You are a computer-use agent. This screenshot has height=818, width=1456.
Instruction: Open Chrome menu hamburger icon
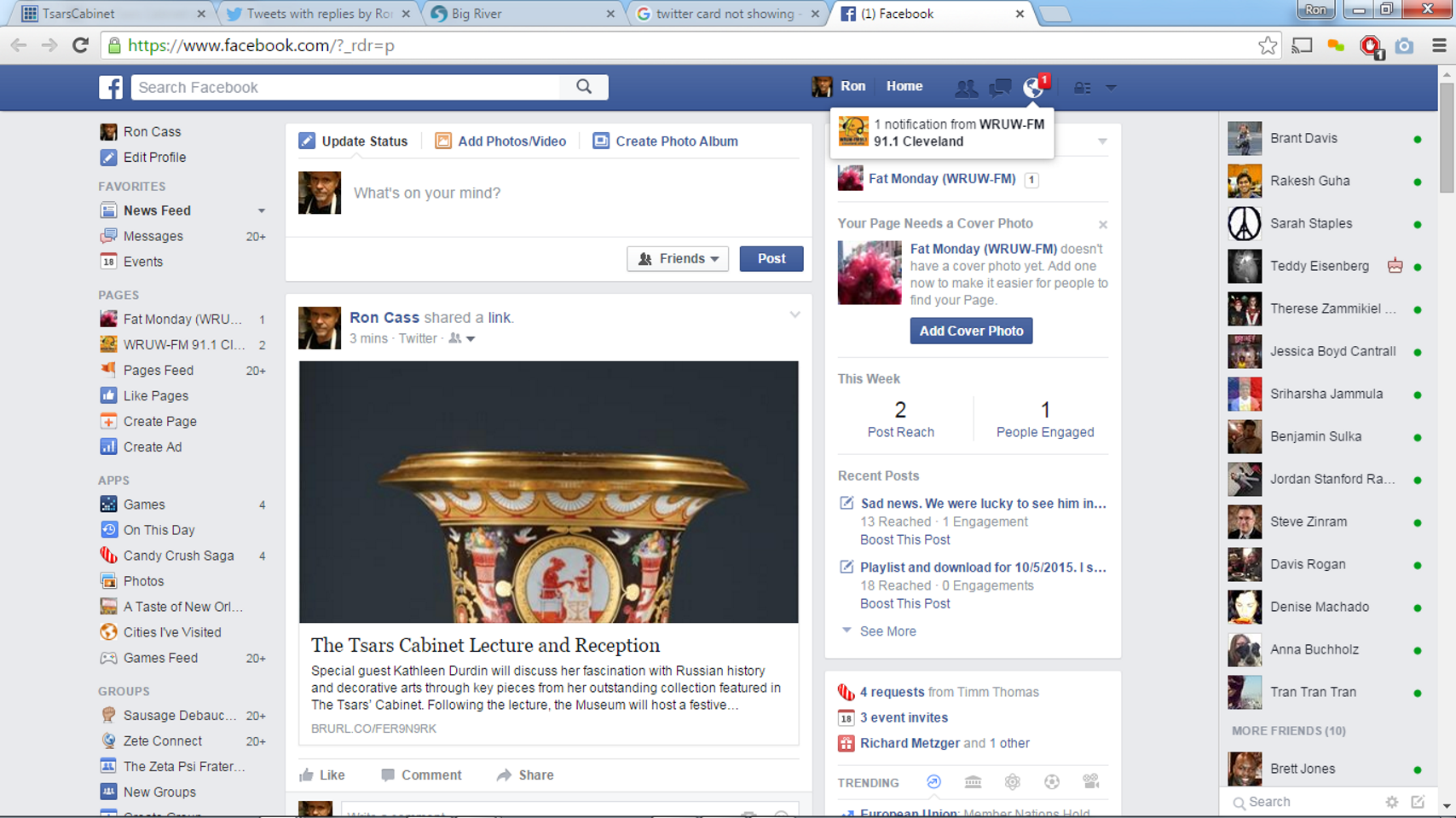[1439, 46]
